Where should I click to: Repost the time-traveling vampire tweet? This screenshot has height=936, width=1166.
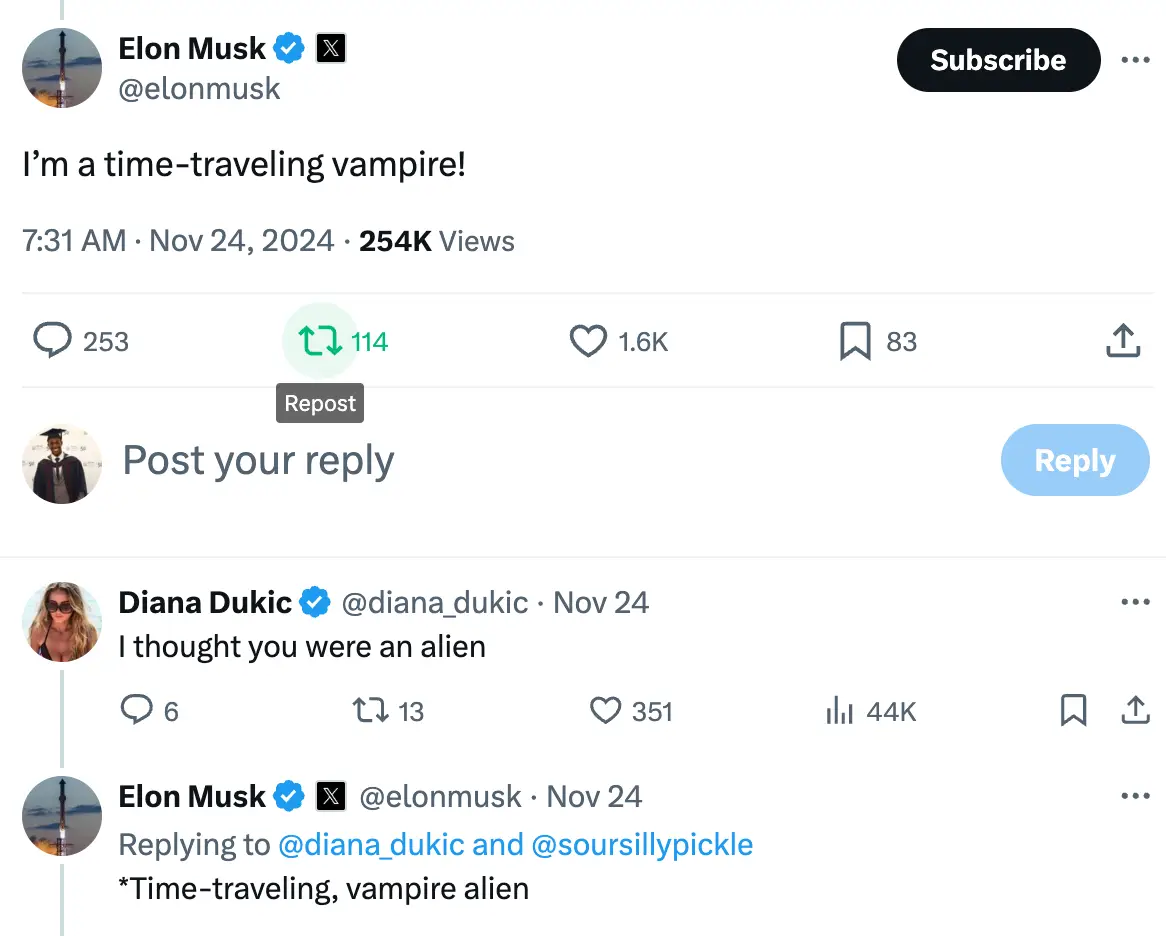pos(320,341)
